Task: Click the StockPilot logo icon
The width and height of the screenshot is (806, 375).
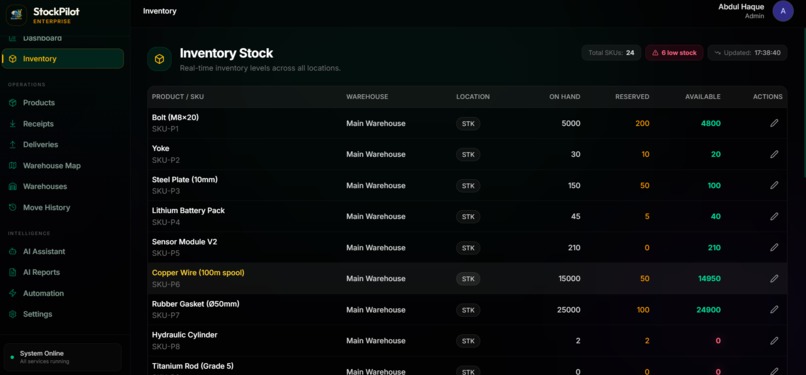Action: point(16,14)
